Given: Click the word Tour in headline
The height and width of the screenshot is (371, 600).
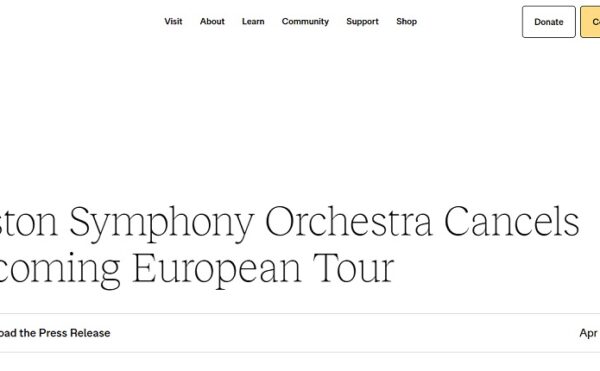Looking at the screenshot, I should tap(353, 267).
